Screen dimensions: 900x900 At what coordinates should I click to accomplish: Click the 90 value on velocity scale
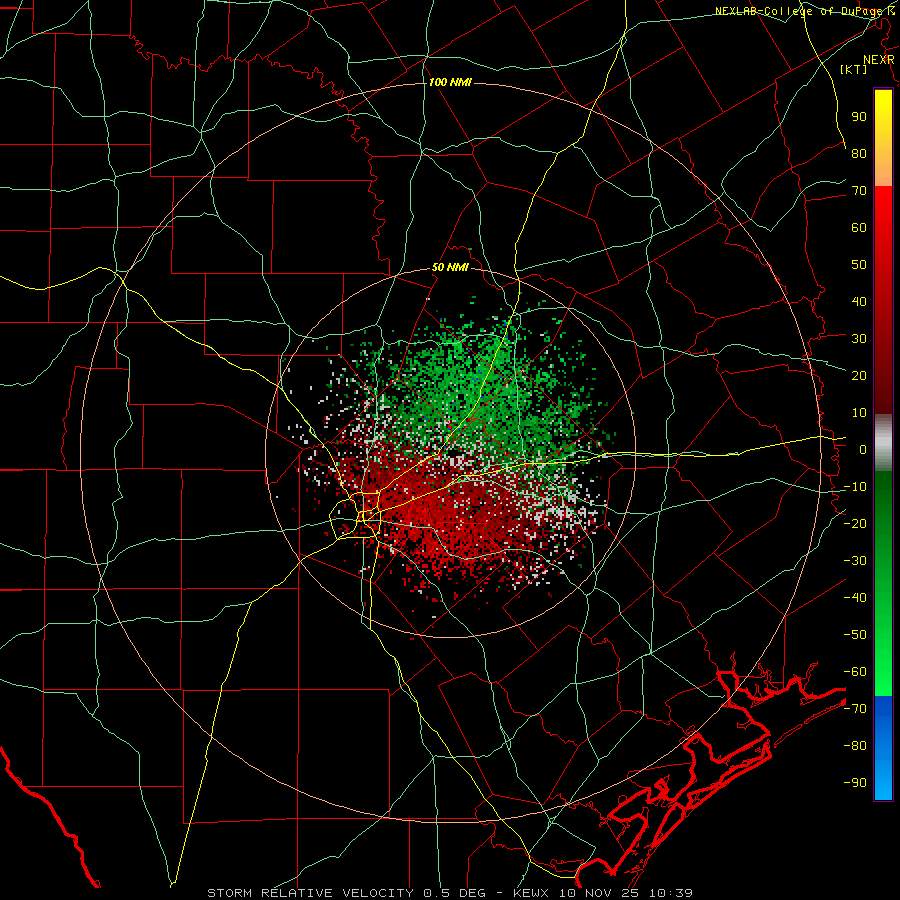point(859,117)
